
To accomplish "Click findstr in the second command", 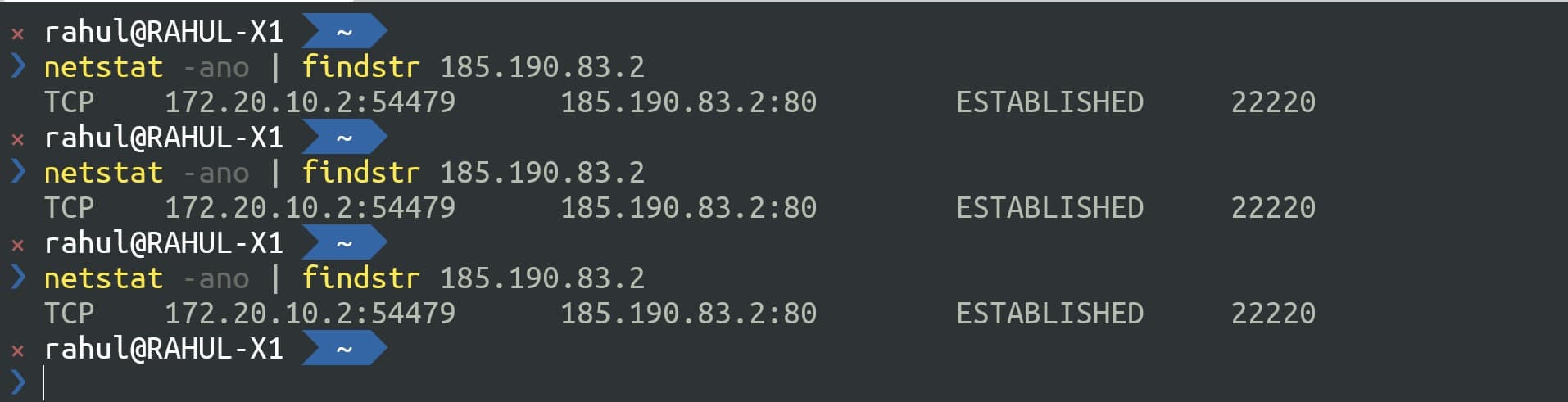I will (360, 173).
